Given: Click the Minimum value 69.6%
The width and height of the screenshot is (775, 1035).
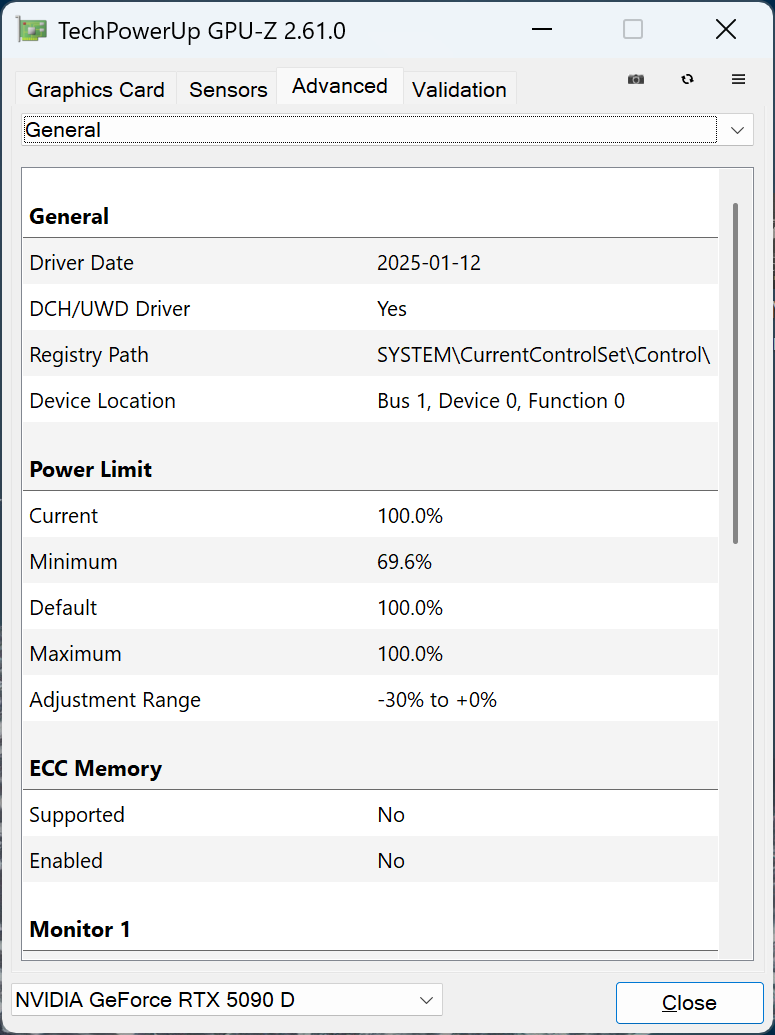Looking at the screenshot, I should tap(404, 562).
